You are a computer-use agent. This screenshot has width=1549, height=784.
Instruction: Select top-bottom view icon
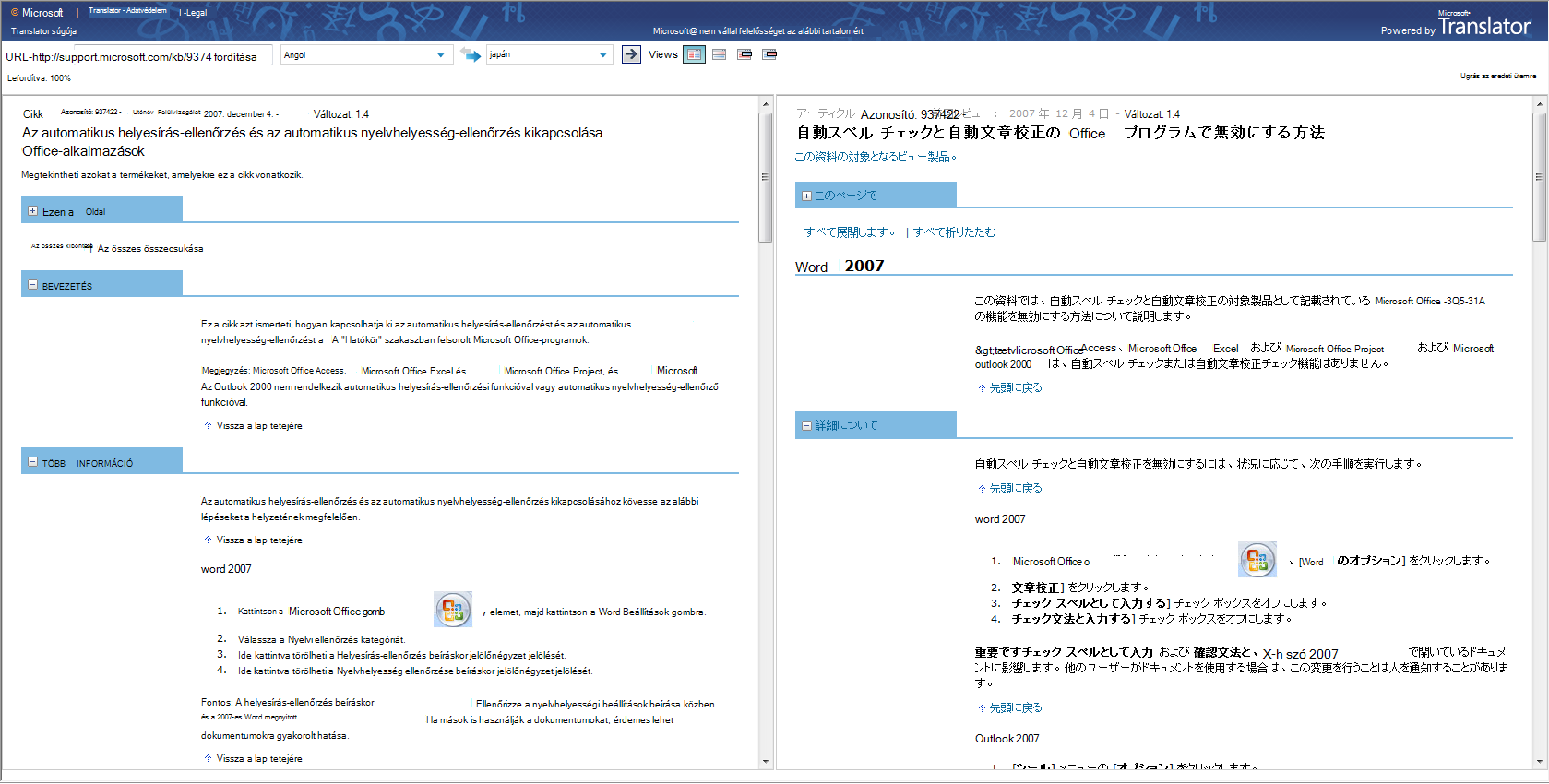720,54
